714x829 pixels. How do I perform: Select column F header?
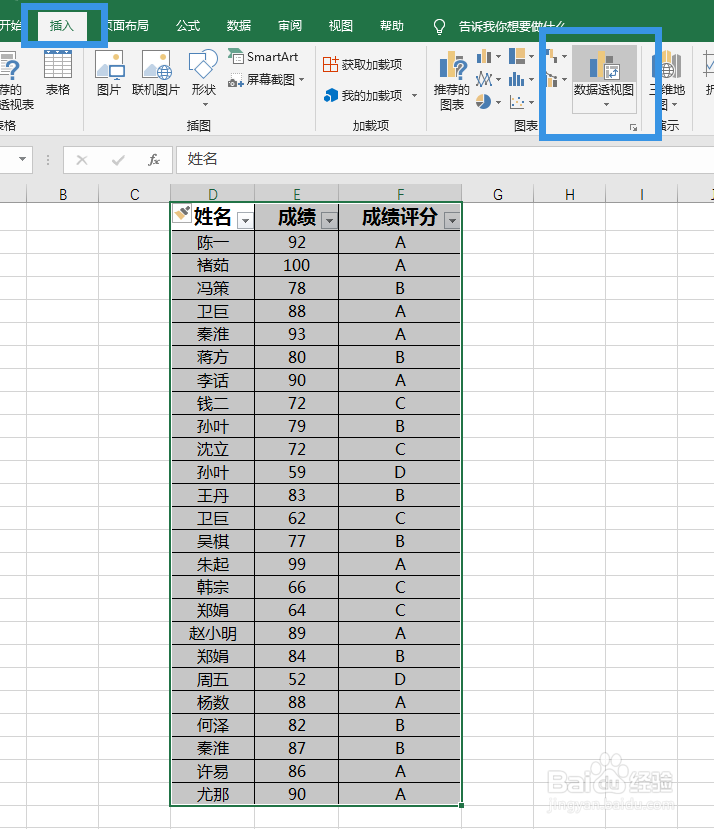[400, 194]
